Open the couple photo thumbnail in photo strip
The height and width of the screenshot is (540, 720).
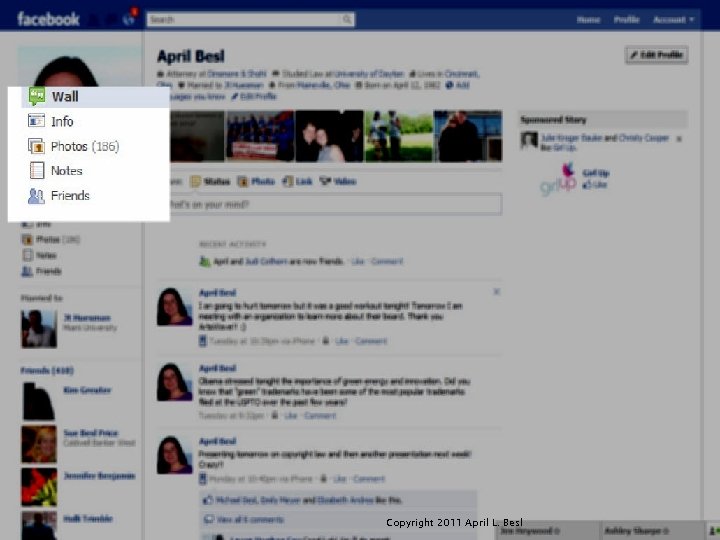point(329,136)
